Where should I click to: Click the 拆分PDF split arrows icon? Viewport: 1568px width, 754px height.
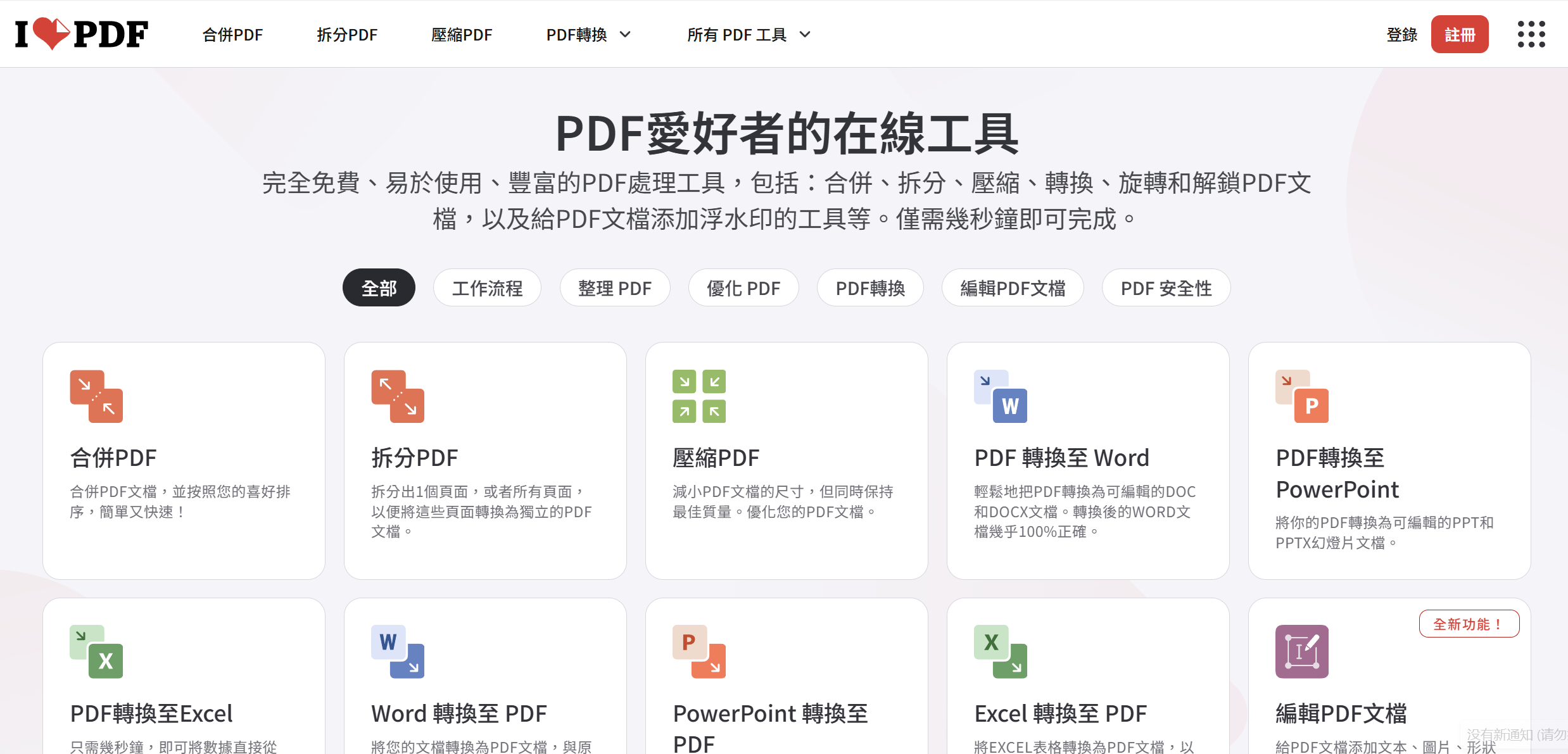coord(398,396)
